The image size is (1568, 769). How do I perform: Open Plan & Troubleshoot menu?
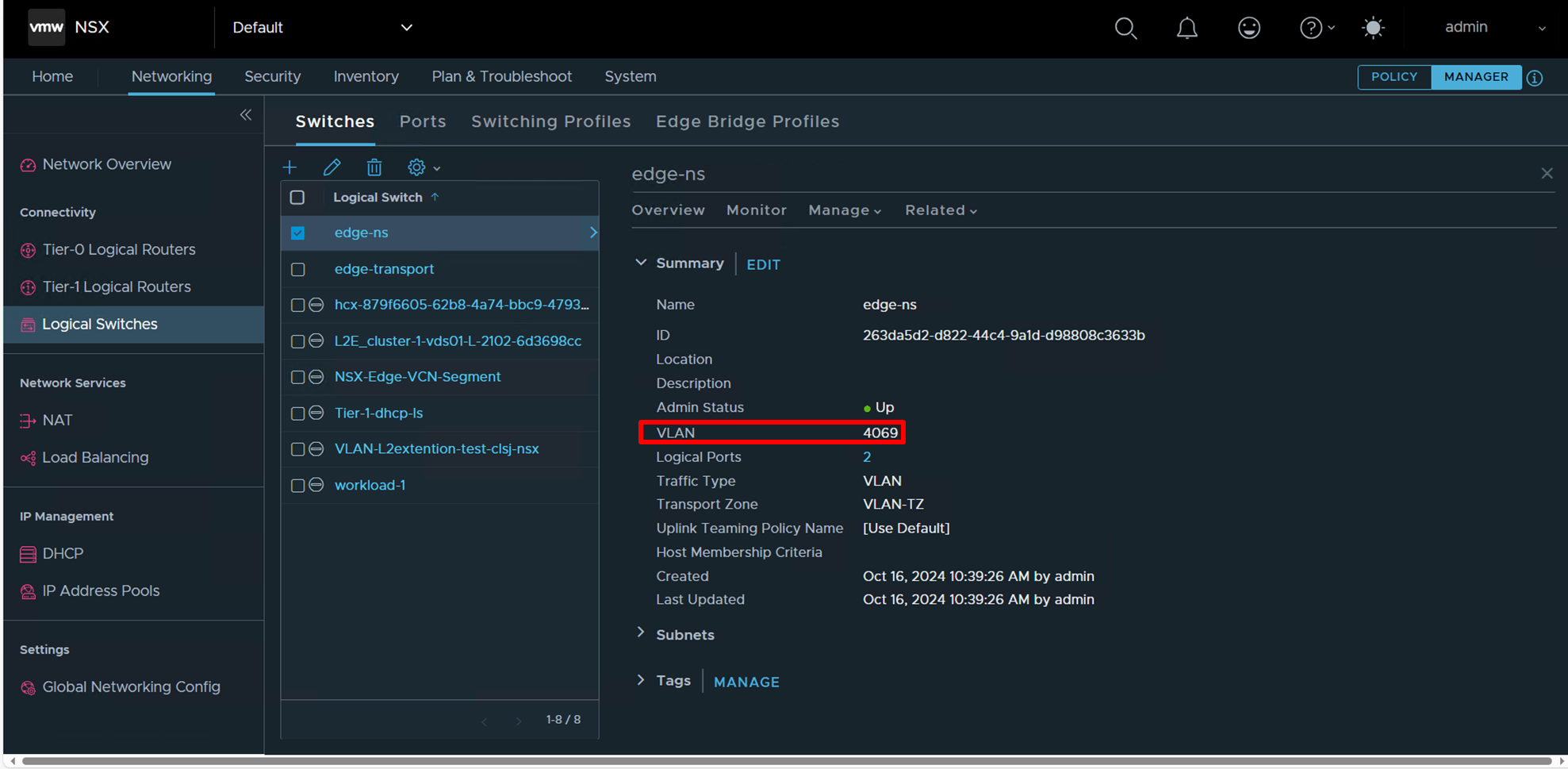tap(502, 77)
